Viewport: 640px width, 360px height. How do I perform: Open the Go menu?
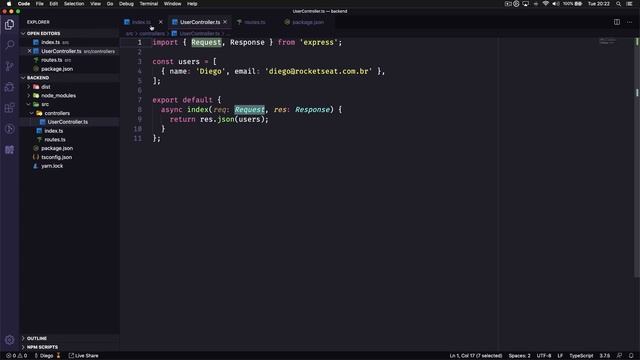110,4
